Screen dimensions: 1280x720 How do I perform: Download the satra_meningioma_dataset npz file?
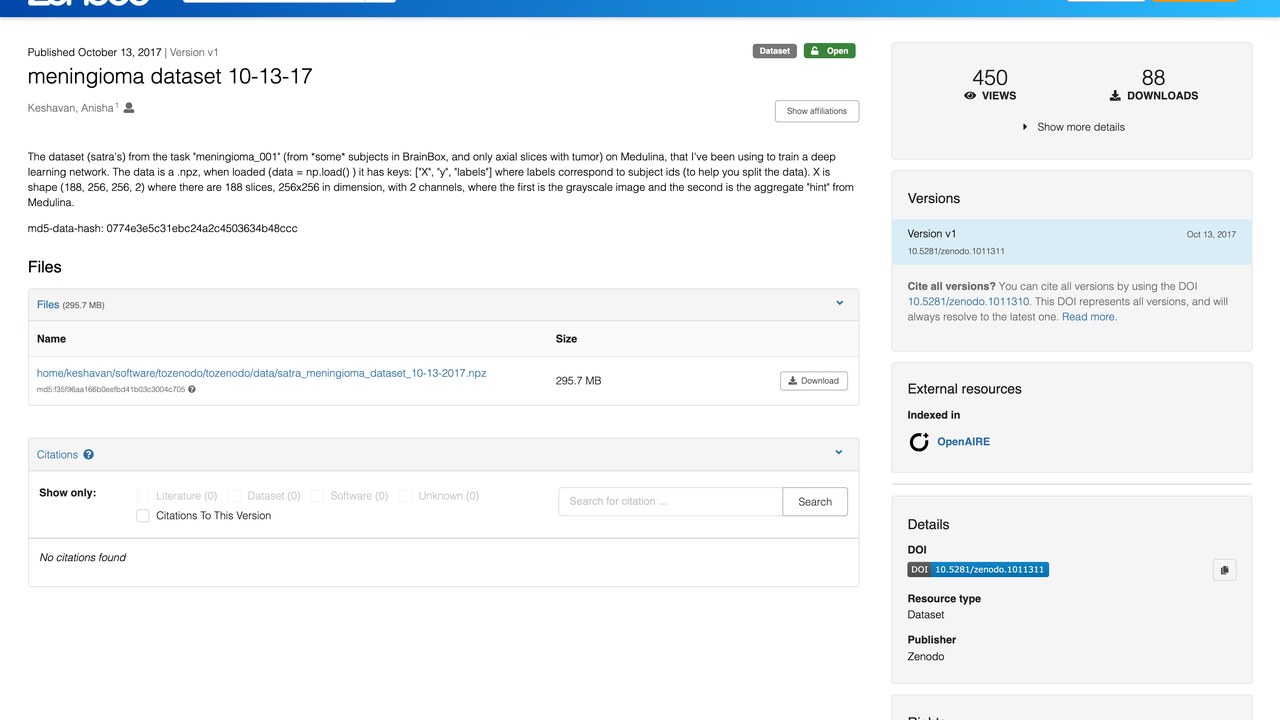pos(814,381)
